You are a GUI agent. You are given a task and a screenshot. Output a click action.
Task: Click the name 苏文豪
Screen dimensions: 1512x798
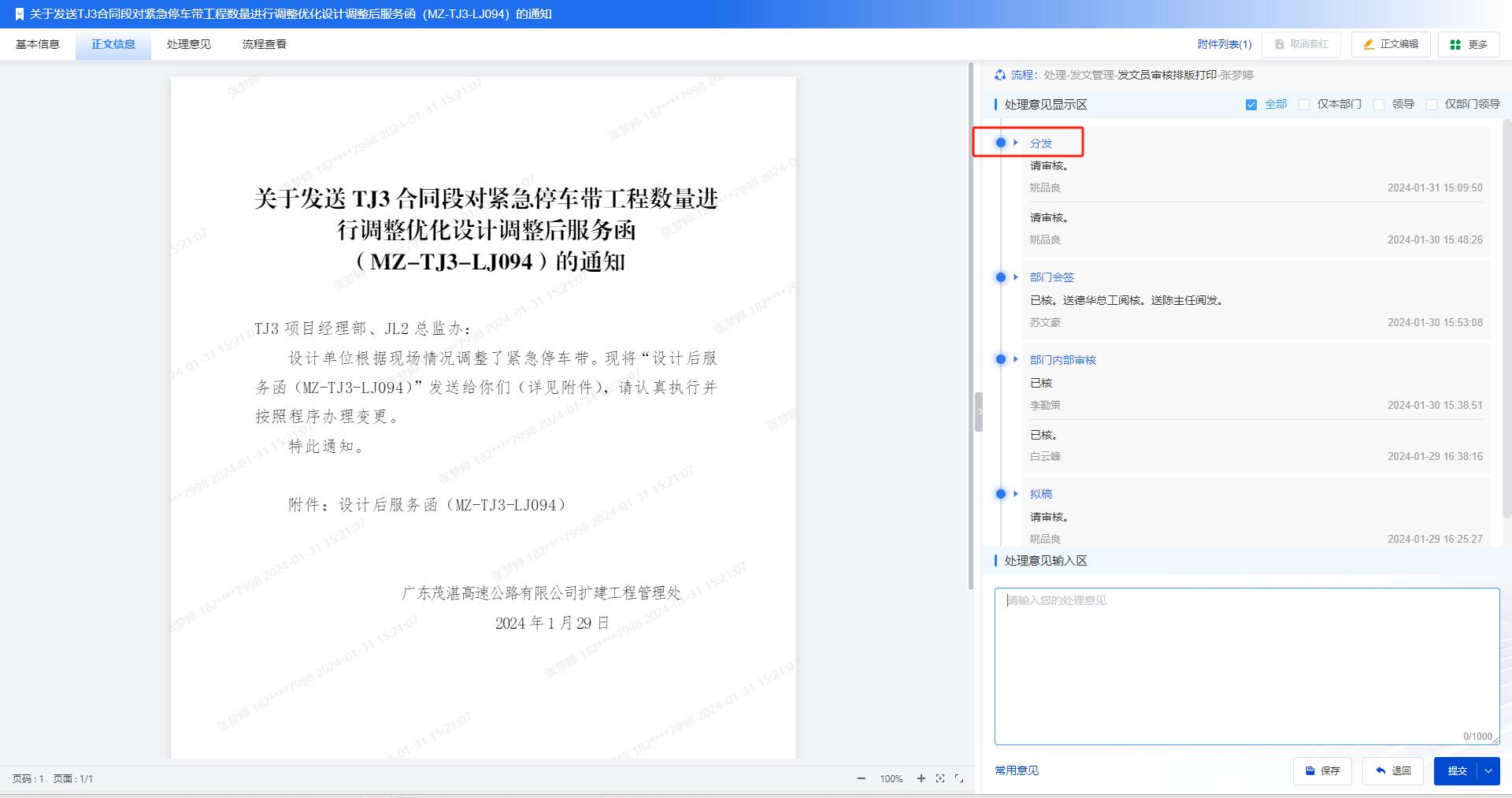pyautogui.click(x=1045, y=322)
